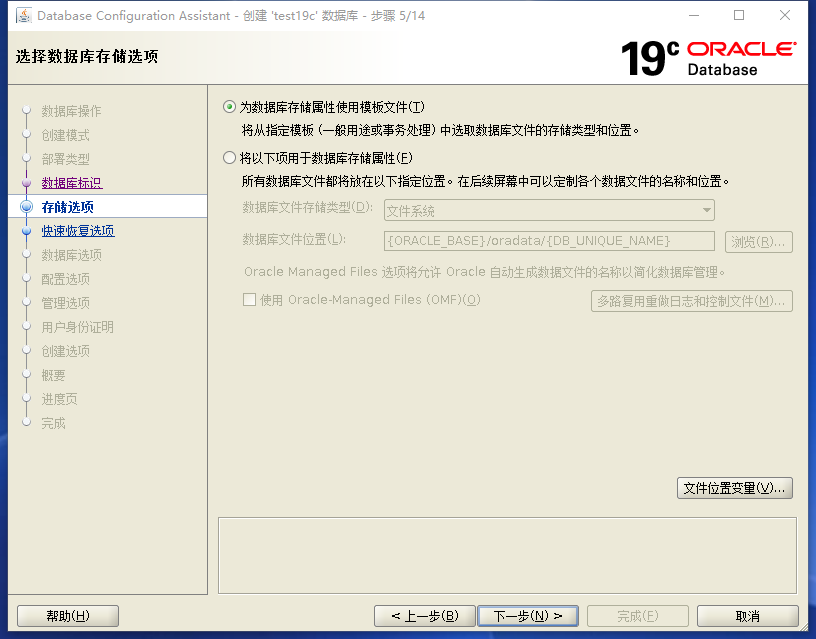Open the 数据库文件存储类型 dropdown
This screenshot has width=816, height=639.
tap(549, 211)
